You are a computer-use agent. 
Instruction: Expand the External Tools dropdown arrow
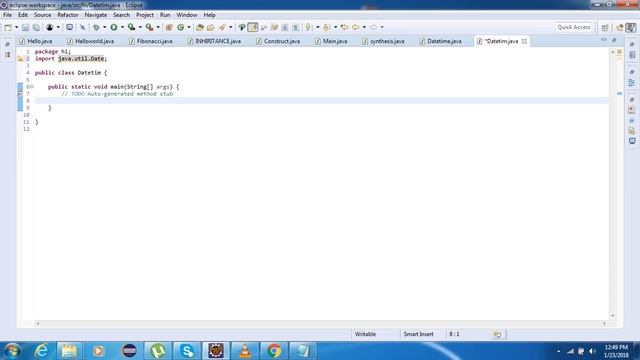(x=158, y=27)
